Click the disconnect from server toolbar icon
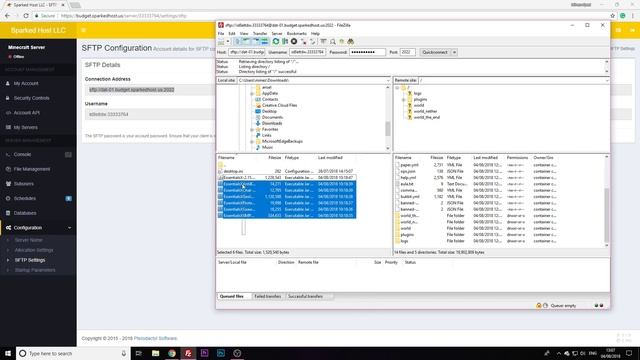The width and height of the screenshot is (640, 360). click(304, 42)
